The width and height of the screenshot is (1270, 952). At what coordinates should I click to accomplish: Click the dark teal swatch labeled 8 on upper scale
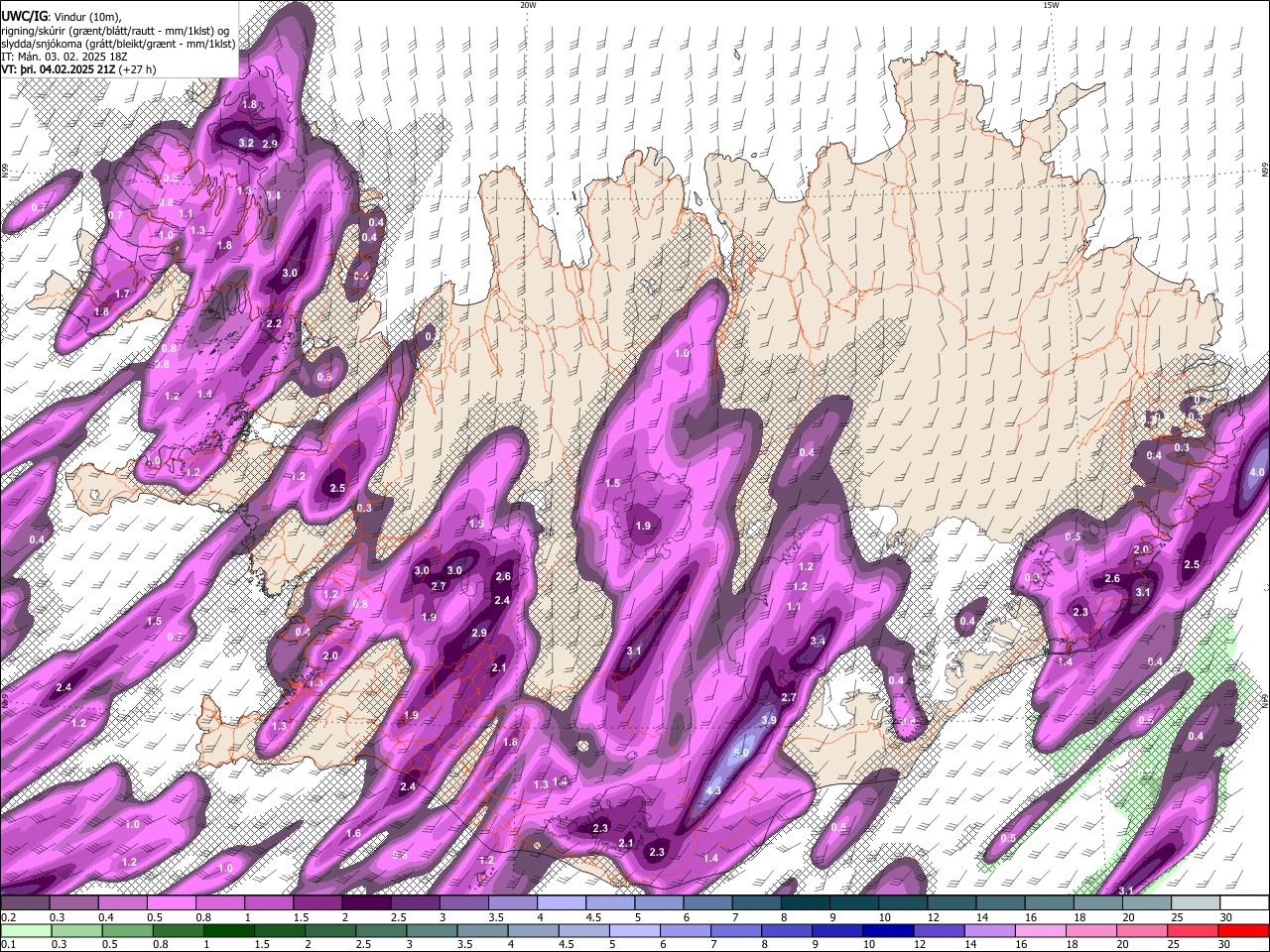click(806, 903)
